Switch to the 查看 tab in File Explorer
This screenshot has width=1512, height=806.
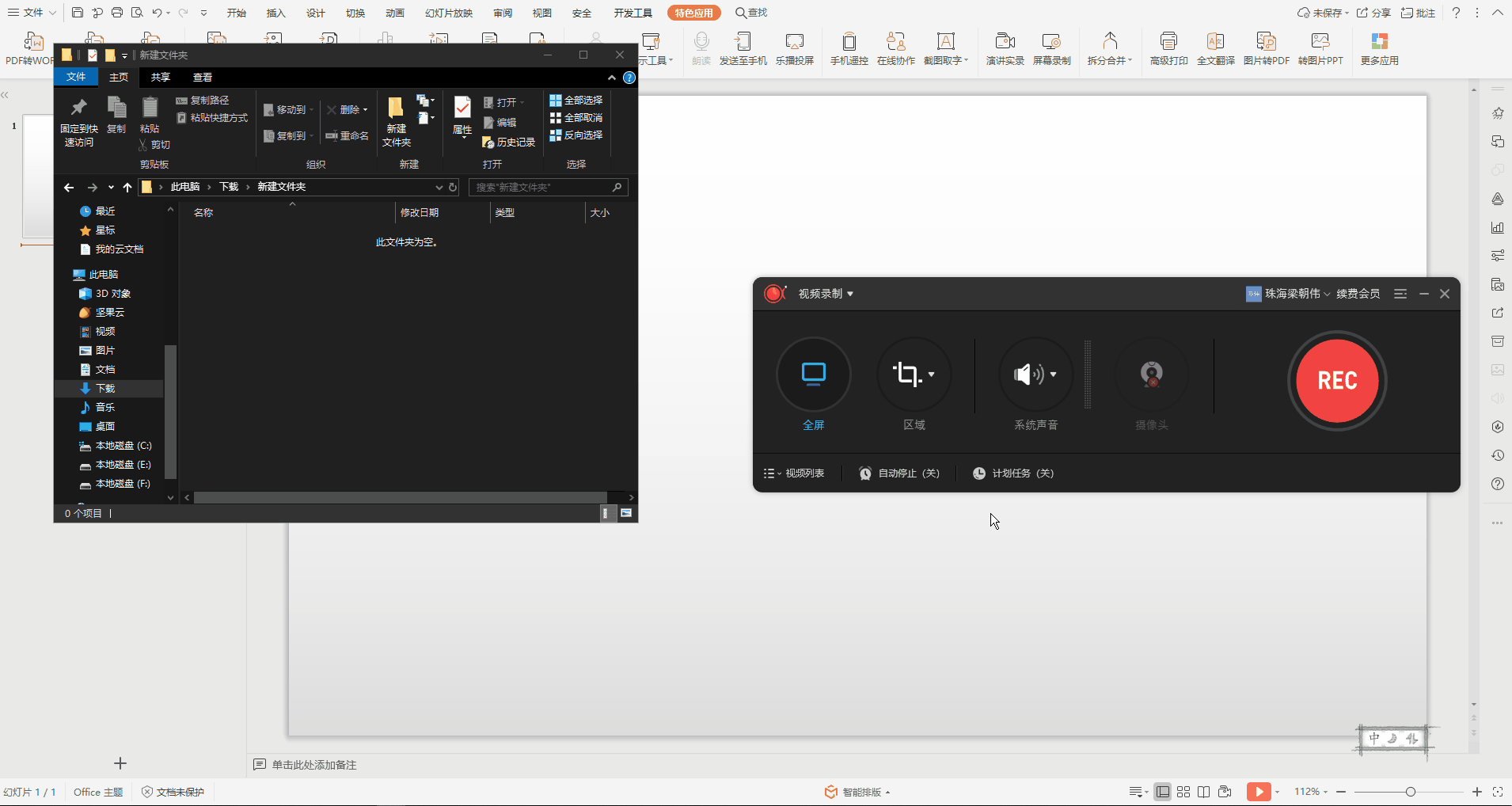[x=203, y=78]
